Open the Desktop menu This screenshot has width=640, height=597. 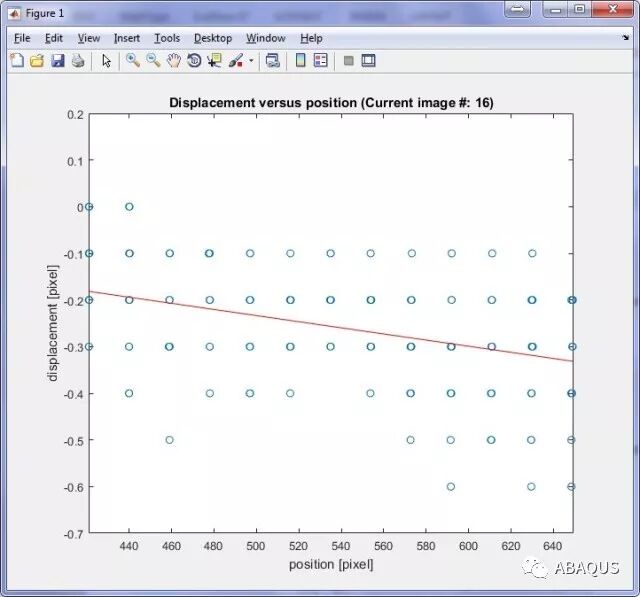(x=213, y=38)
